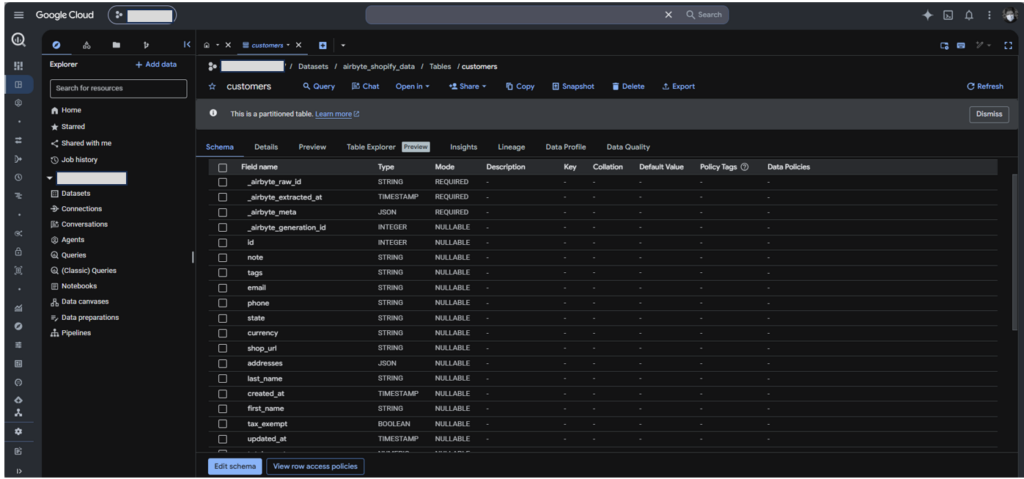
Task: Expand the left rail with bottom chevron
Action: [18, 471]
